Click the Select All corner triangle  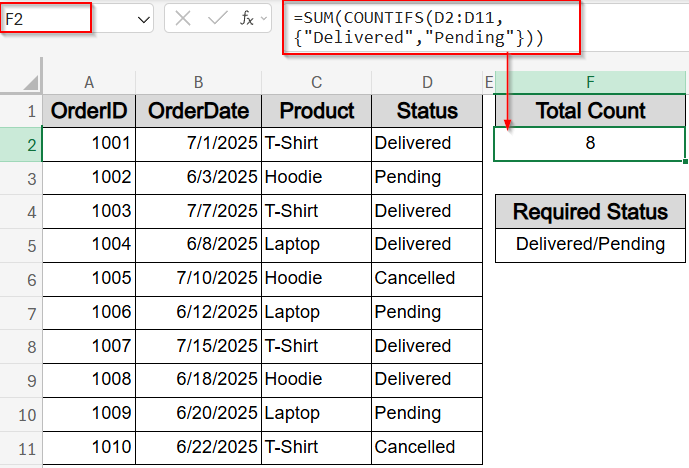pyautogui.click(x=30, y=82)
